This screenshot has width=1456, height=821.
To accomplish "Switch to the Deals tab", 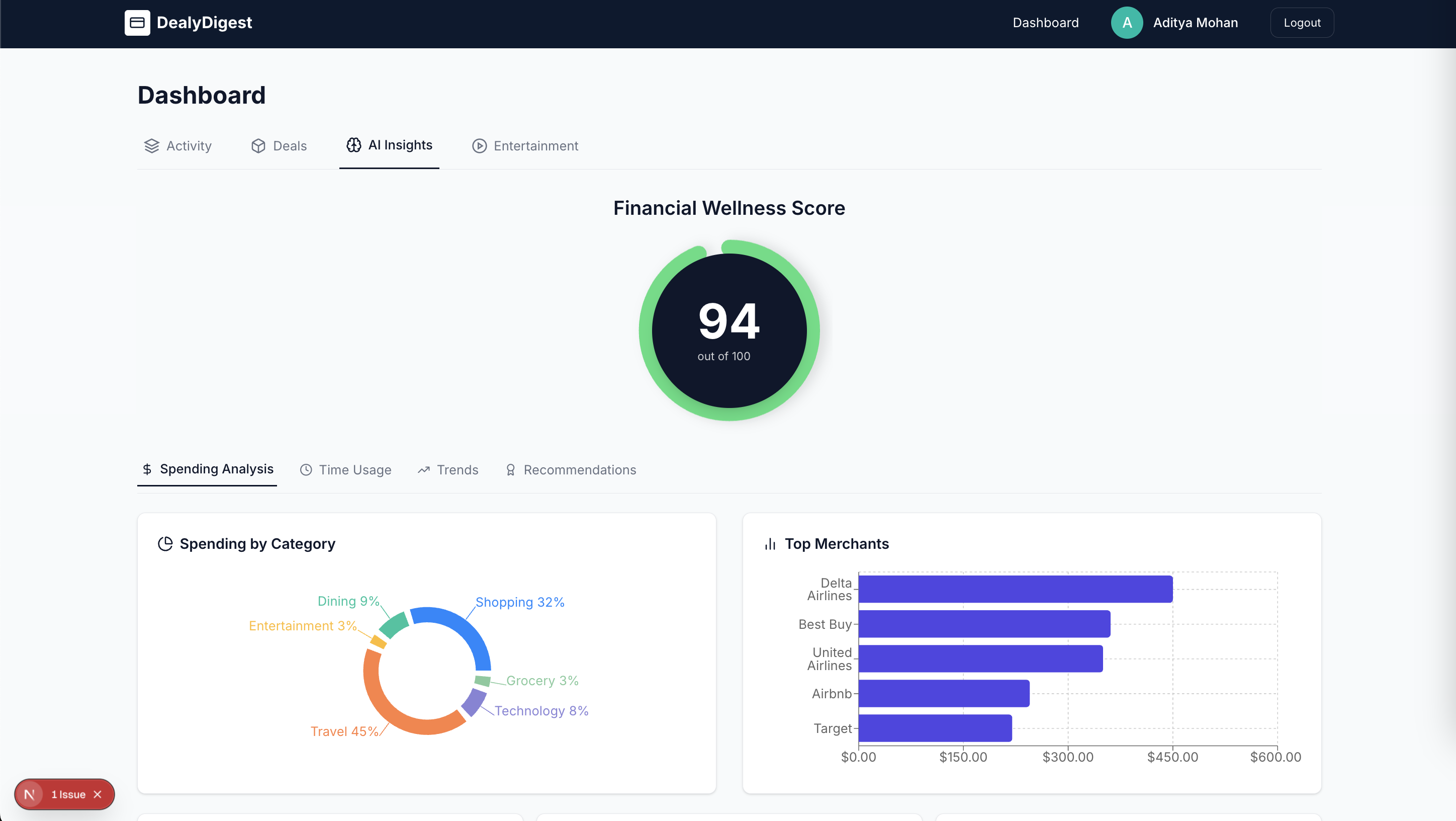I will coord(279,146).
